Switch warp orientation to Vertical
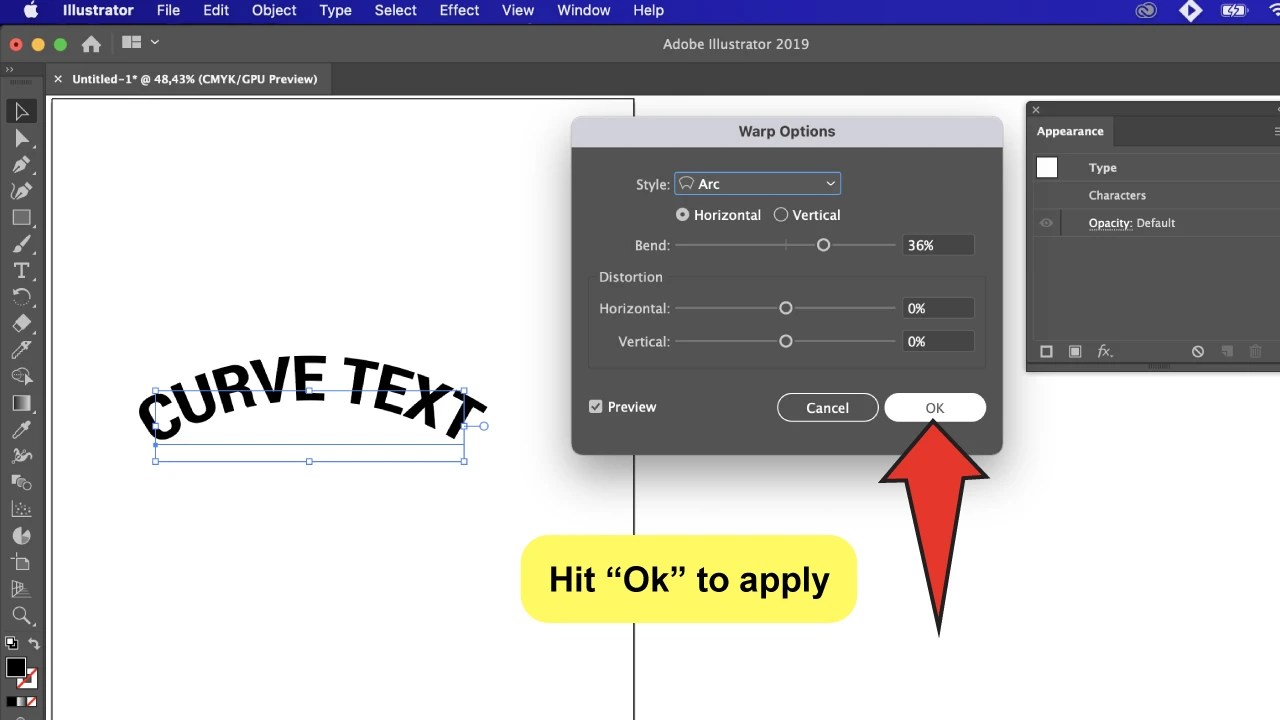Image resolution: width=1280 pixels, height=720 pixels. coord(781,214)
